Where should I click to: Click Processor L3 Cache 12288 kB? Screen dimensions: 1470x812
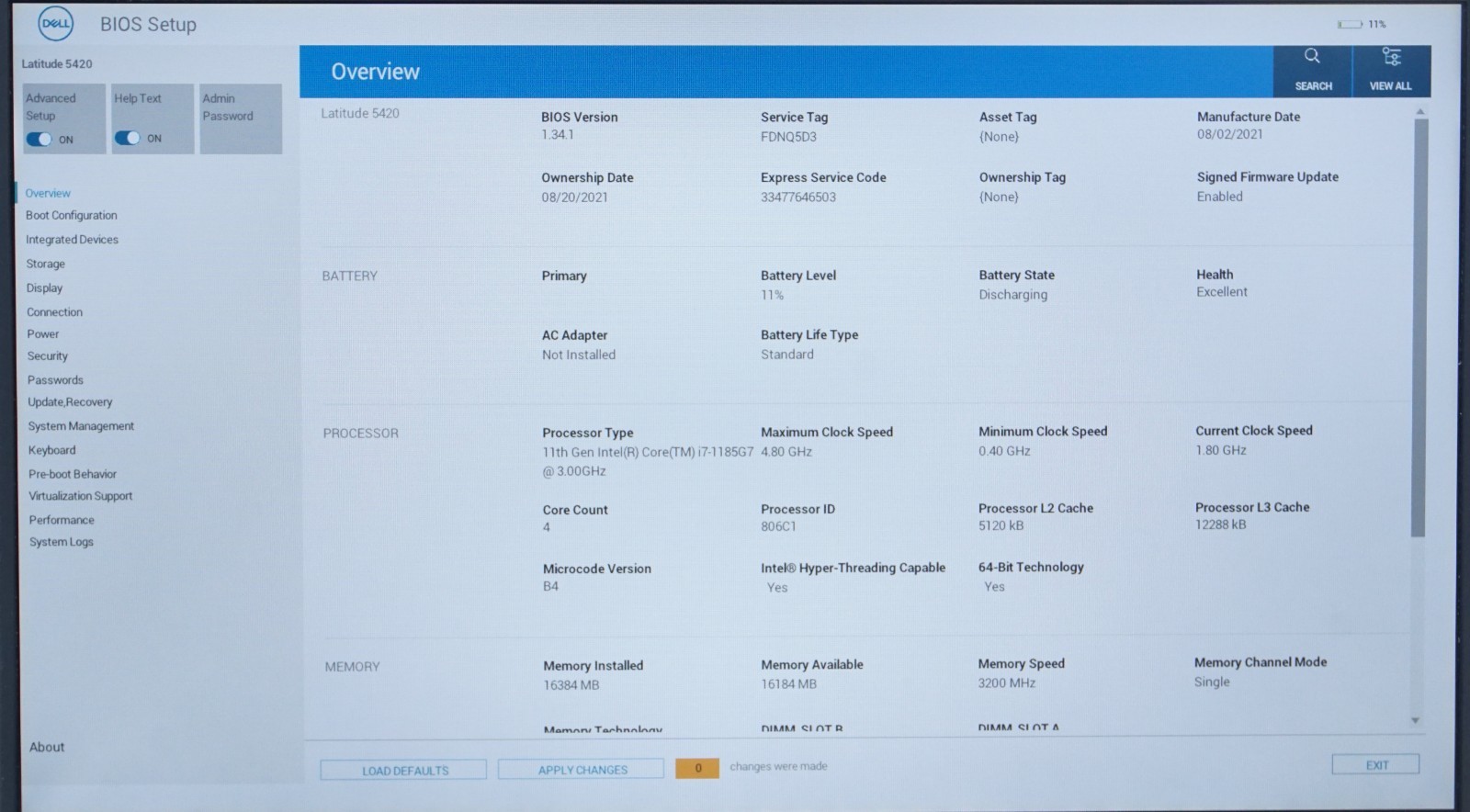pyautogui.click(x=1220, y=524)
